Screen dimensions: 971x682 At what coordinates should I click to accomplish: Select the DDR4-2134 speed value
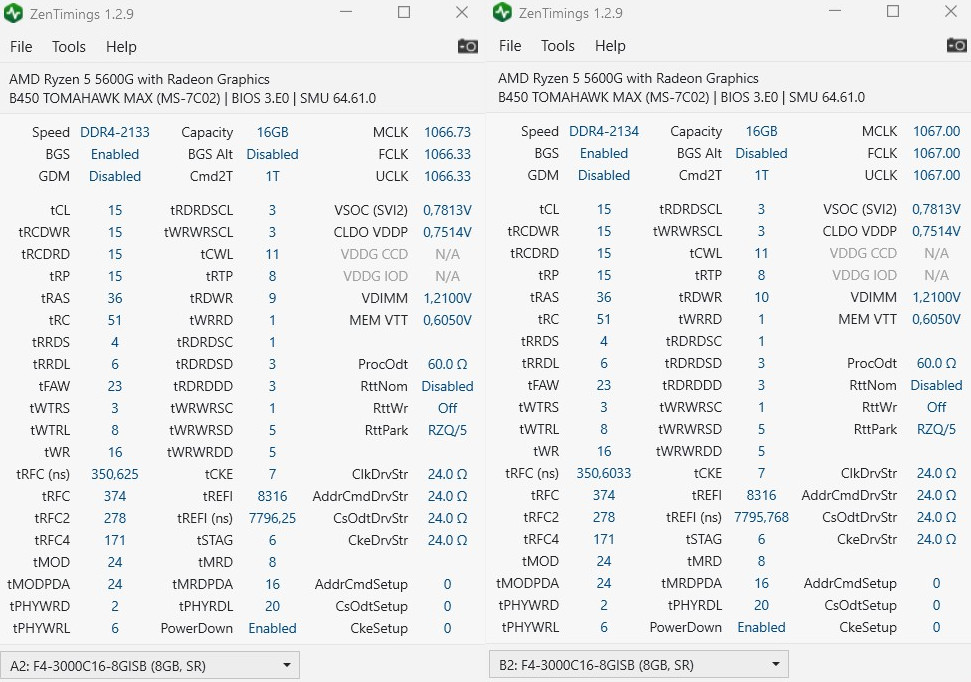tap(604, 131)
